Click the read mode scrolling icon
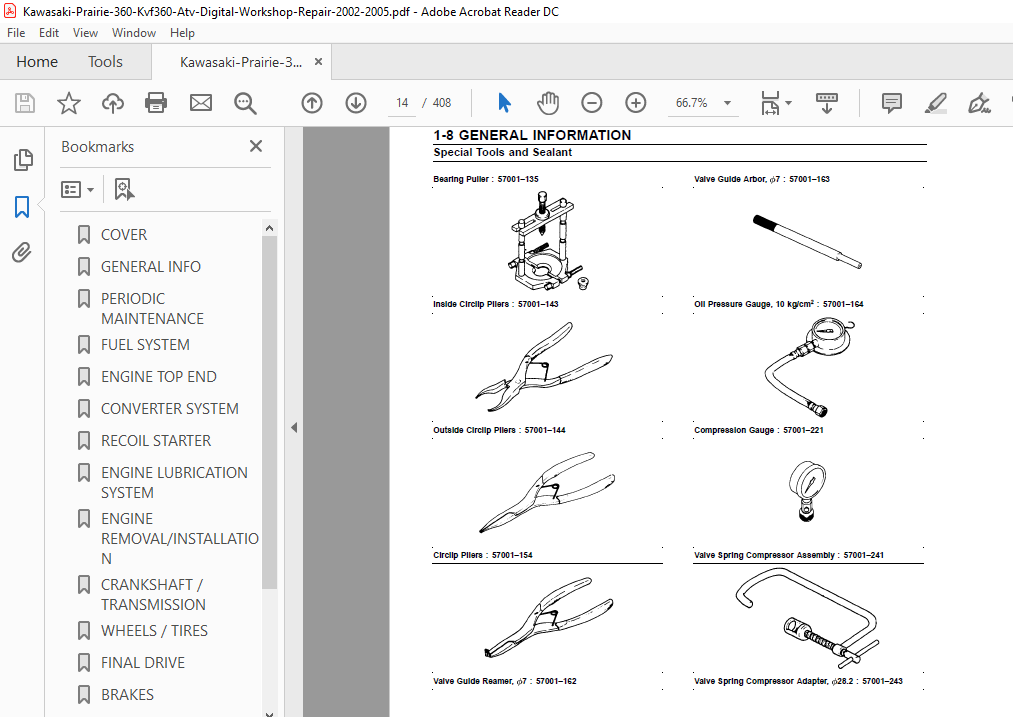Viewport: 1013px width, 717px height. pyautogui.click(x=826, y=103)
